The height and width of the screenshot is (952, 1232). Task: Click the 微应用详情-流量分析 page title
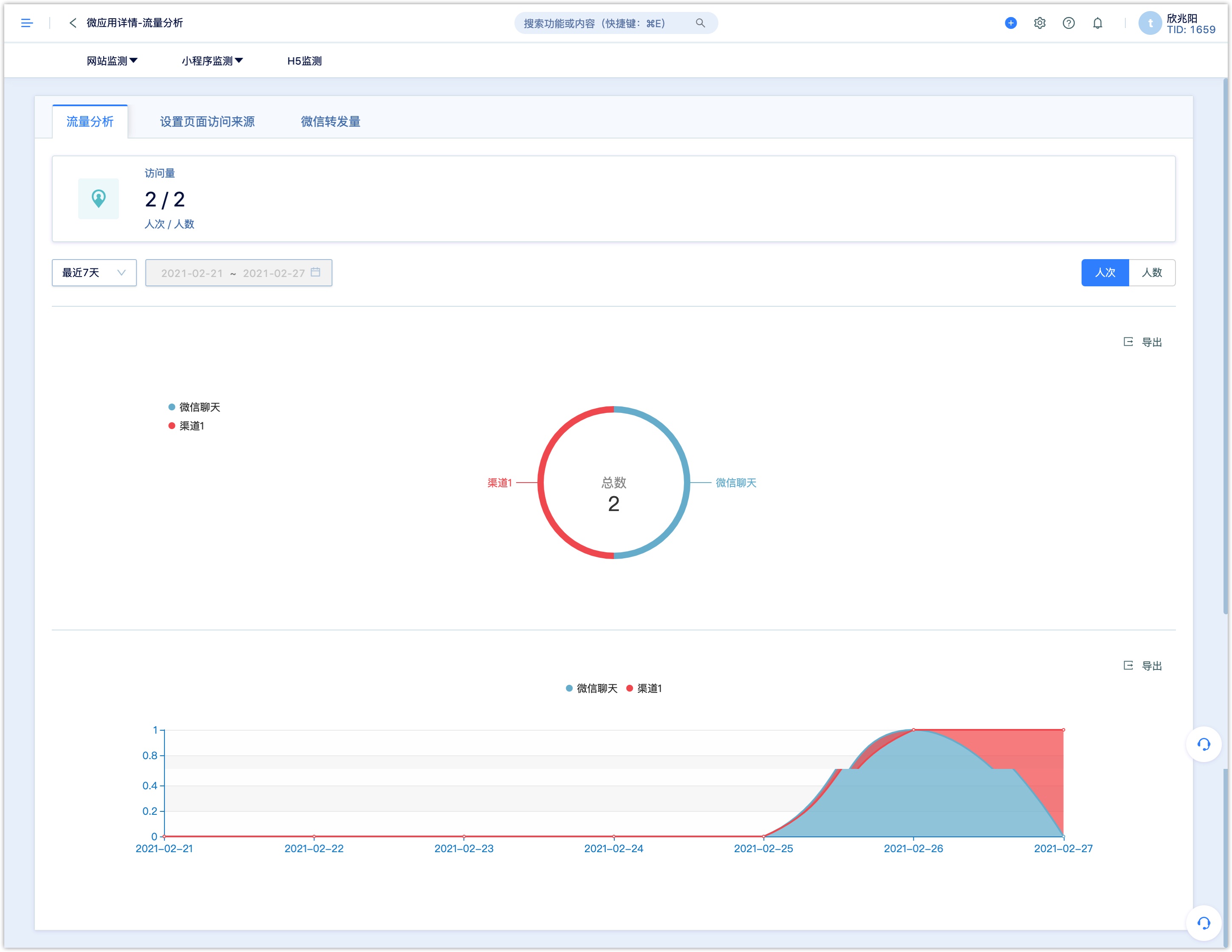[134, 23]
